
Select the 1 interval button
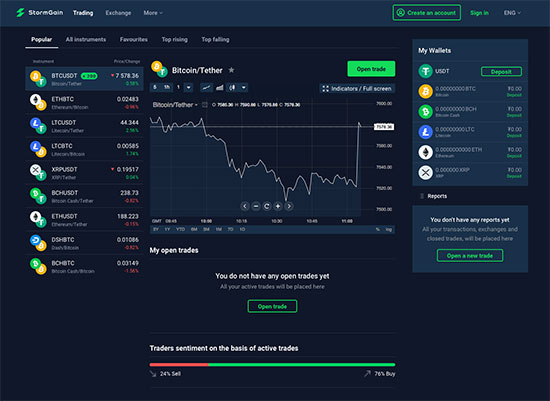tap(178, 87)
